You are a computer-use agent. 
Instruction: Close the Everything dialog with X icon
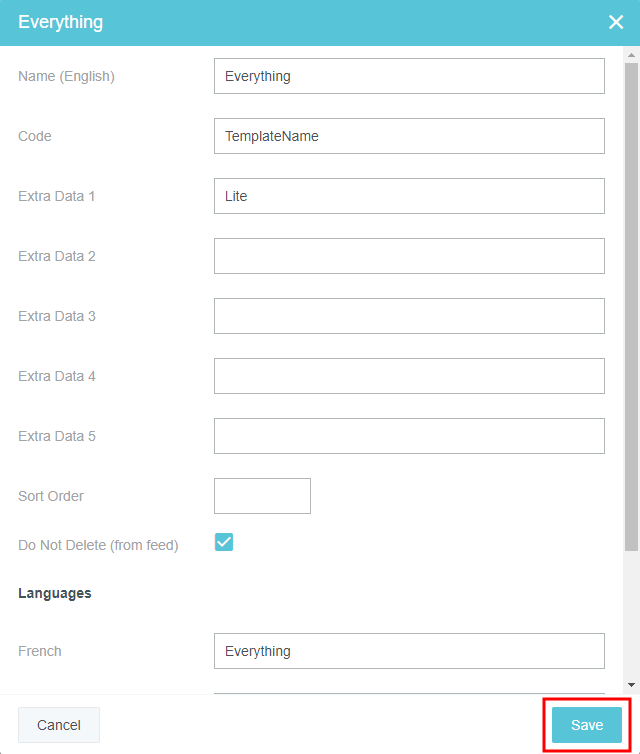[x=616, y=22]
